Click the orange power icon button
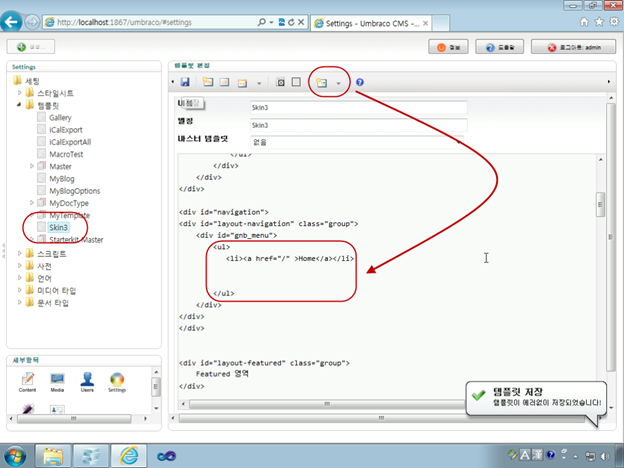624x468 pixels. (x=448, y=47)
